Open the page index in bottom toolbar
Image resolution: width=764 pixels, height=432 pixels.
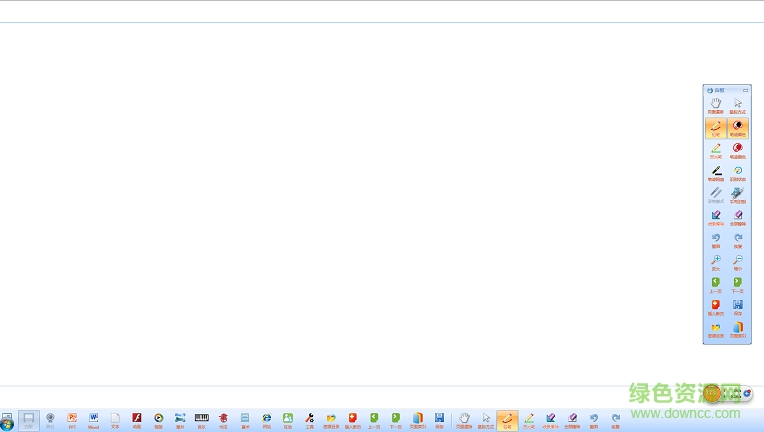[x=418, y=420]
